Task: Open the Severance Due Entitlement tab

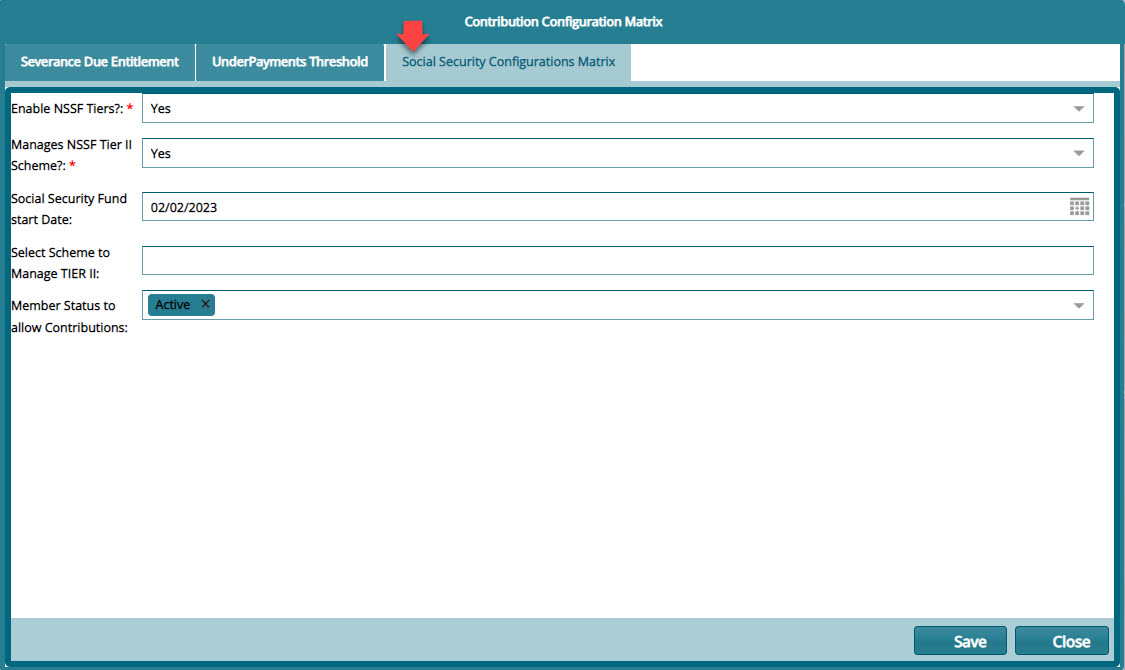Action: point(100,62)
